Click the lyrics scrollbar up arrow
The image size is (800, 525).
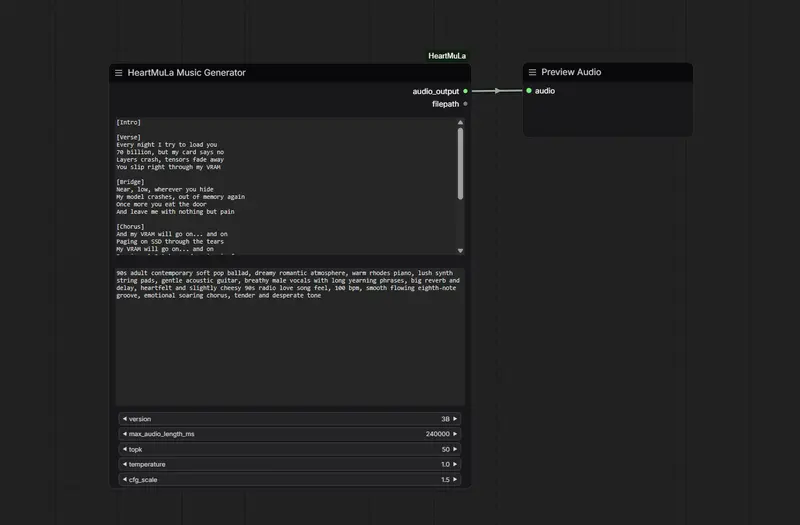460,123
